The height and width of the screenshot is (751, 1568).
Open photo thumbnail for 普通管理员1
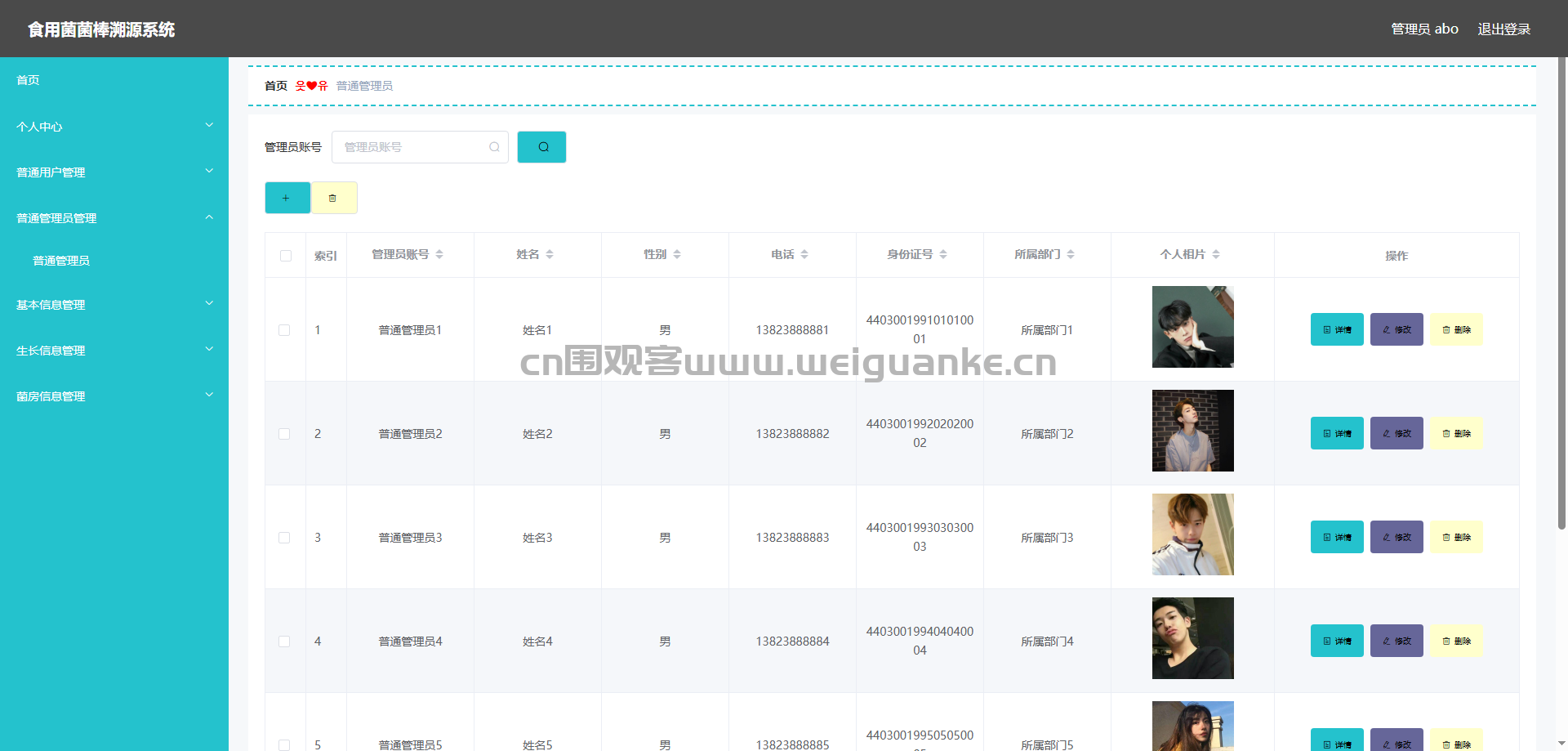click(x=1192, y=327)
